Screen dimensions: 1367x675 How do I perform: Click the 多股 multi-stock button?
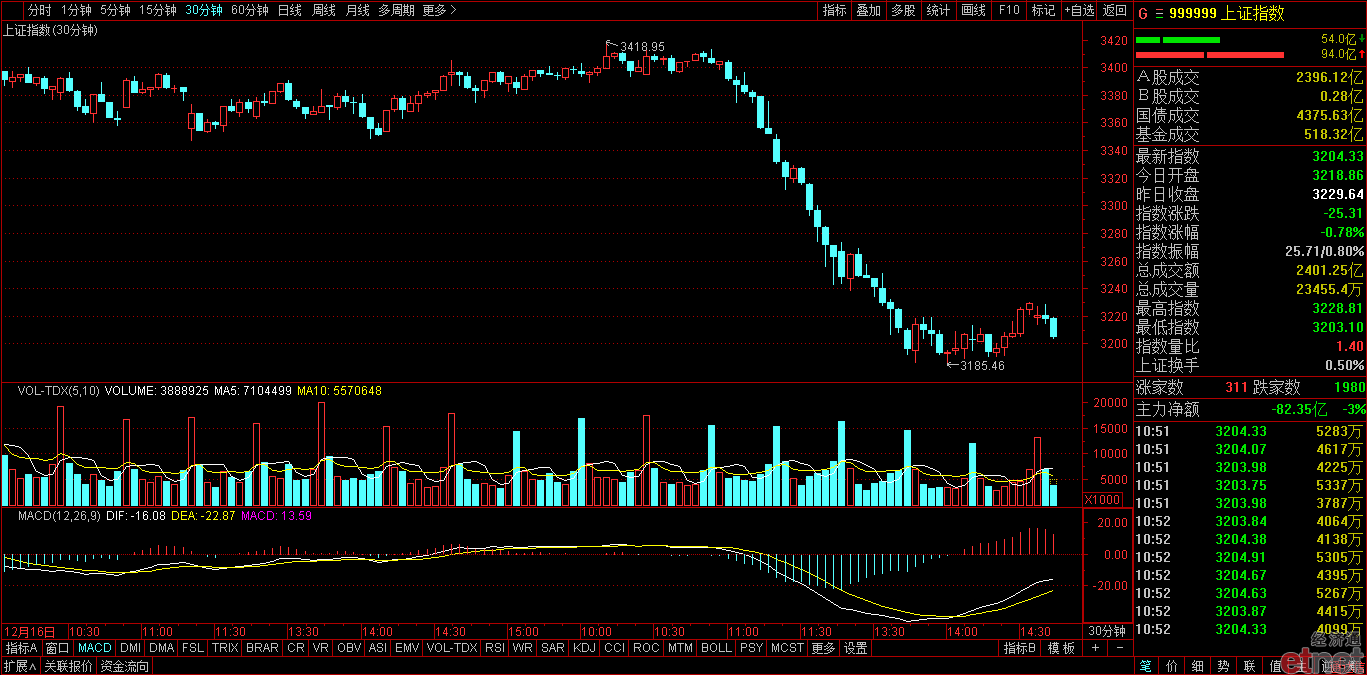pyautogui.click(x=903, y=10)
